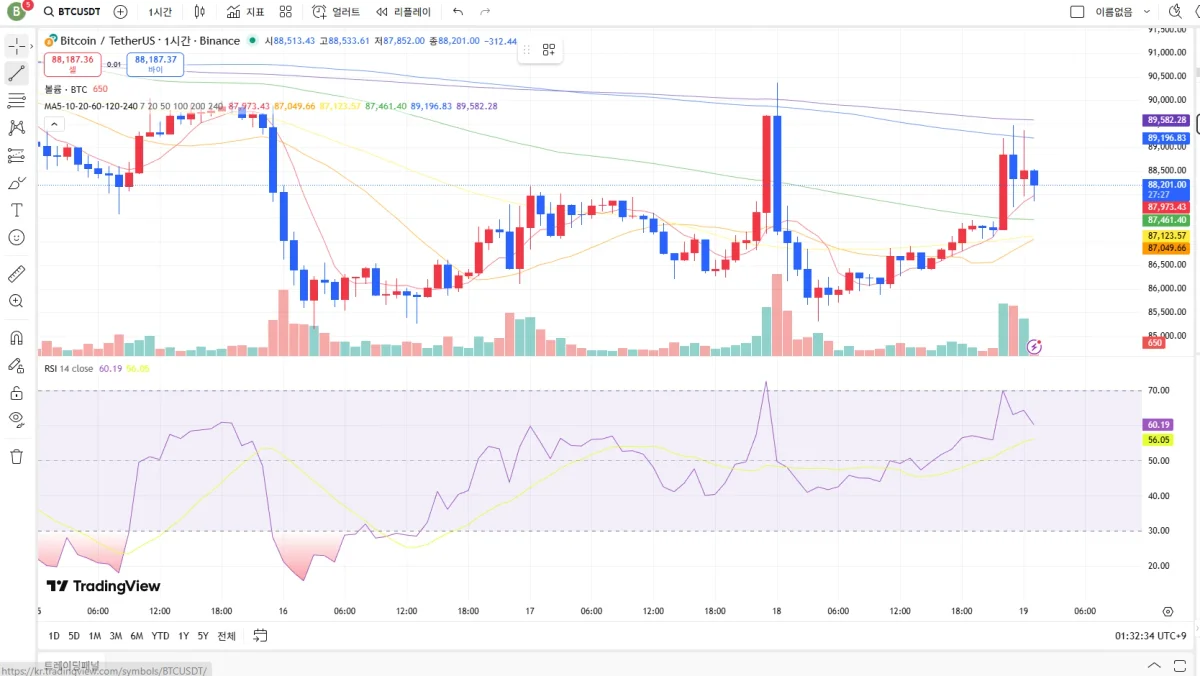This screenshot has width=1200, height=676.
Task: Click the blue buy price button
Action: (x=155, y=64)
